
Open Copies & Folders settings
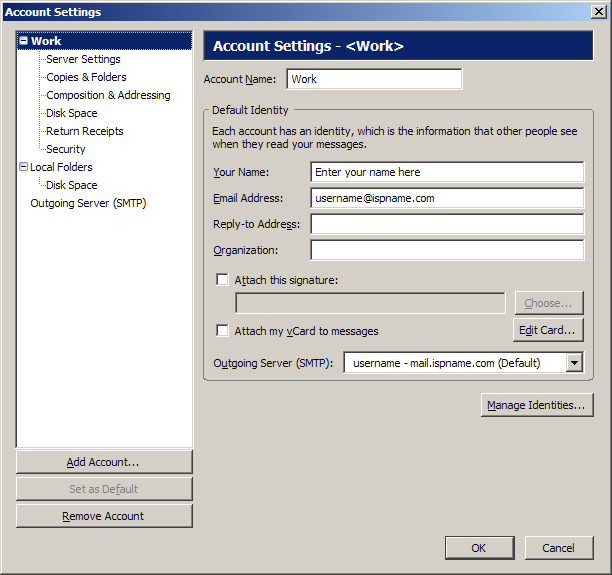[x=86, y=77]
